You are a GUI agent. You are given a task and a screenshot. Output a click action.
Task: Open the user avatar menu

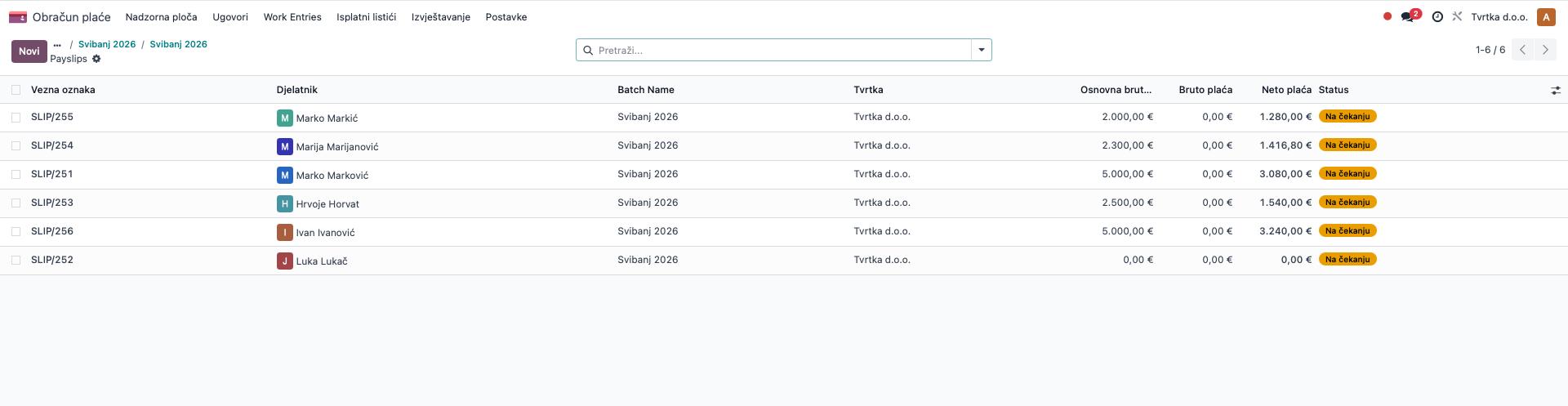[1545, 17]
